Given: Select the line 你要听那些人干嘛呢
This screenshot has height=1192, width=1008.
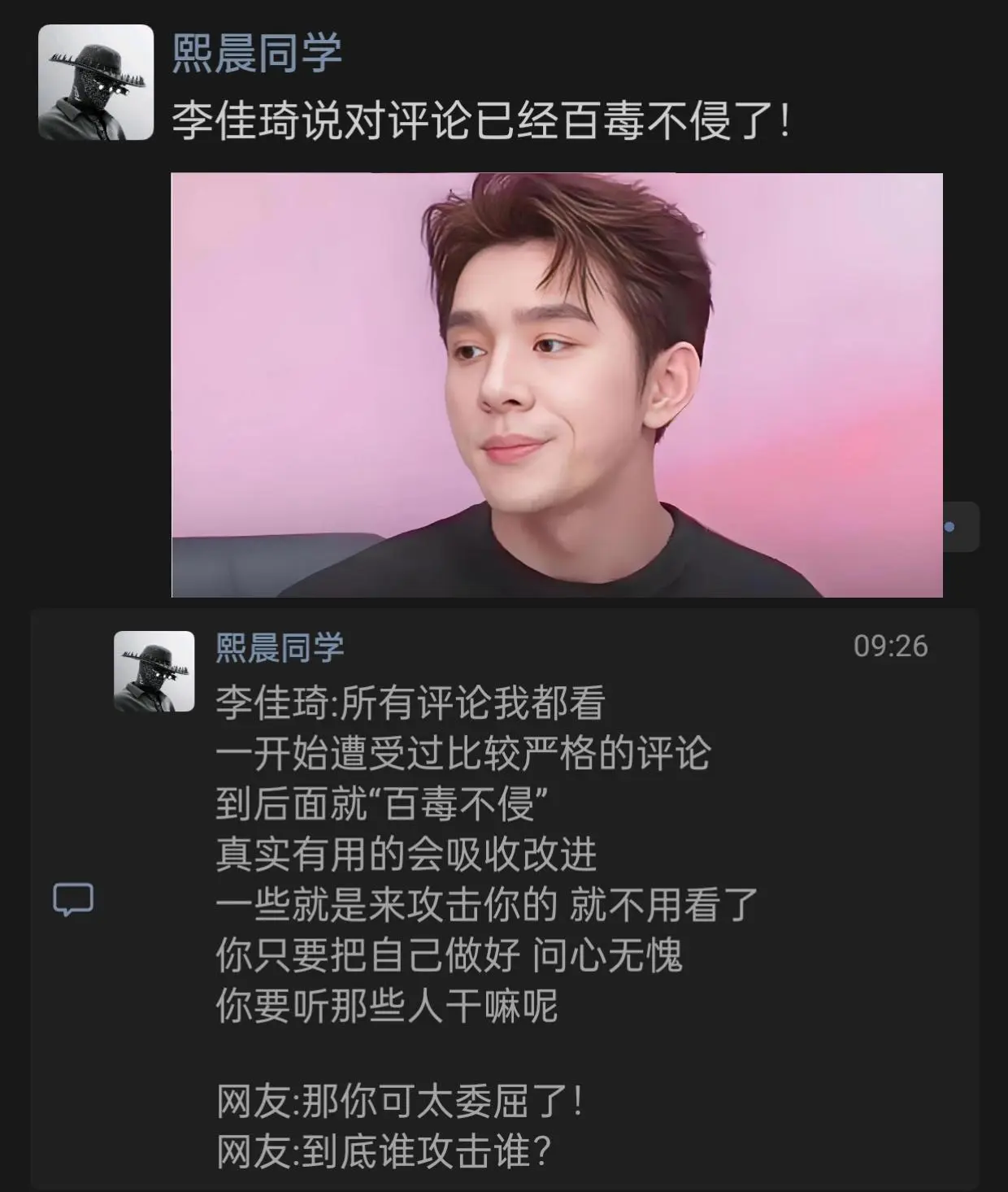Looking at the screenshot, I should pyautogui.click(x=387, y=1006).
